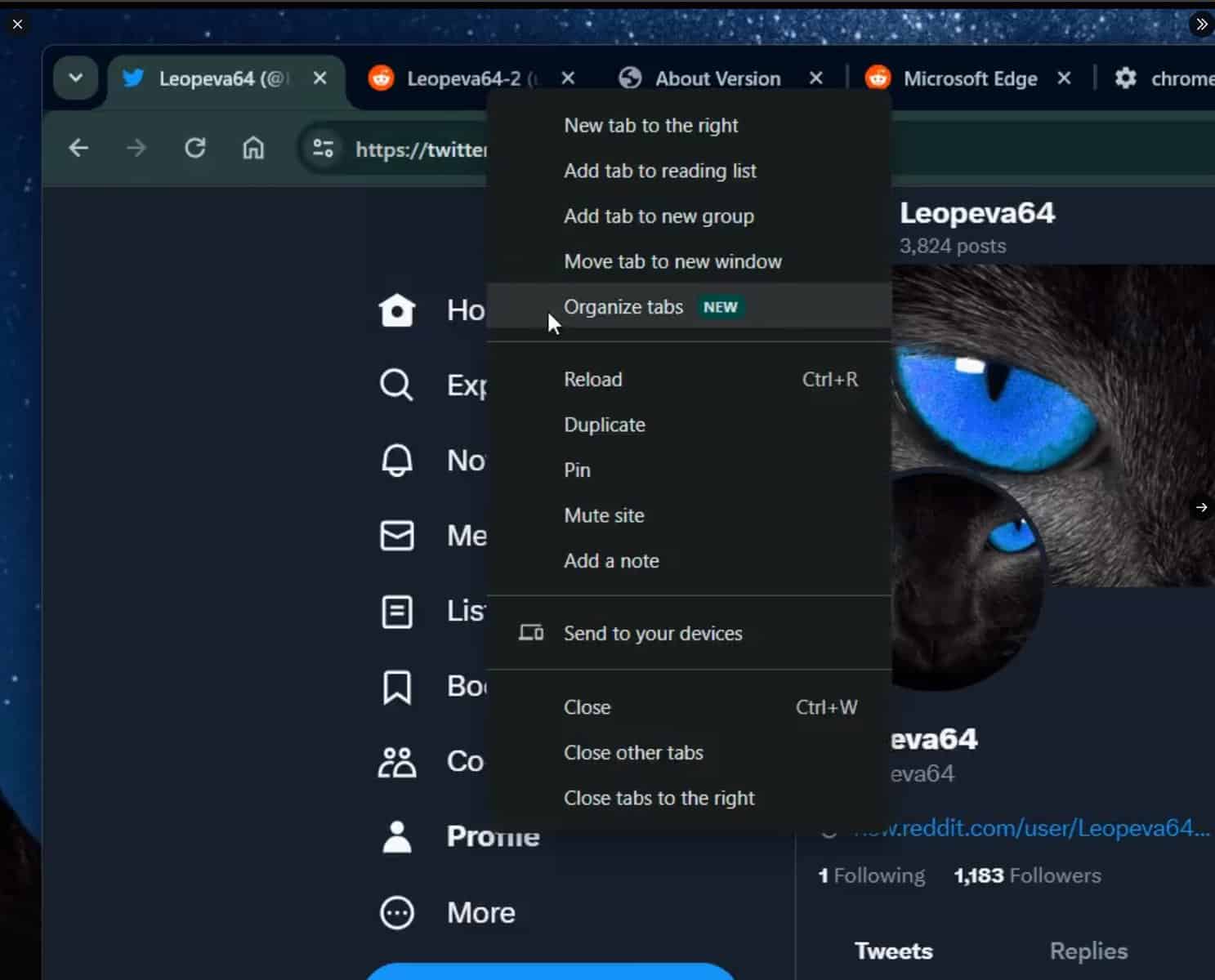Close the About Version tab
Screen dimensions: 1215x980
[x=815, y=78]
